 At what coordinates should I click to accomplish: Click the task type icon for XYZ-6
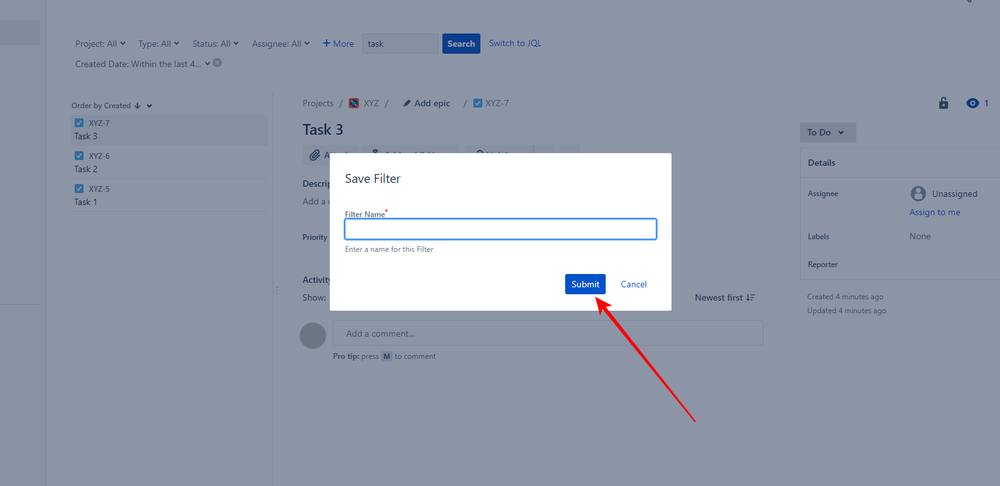[79, 156]
